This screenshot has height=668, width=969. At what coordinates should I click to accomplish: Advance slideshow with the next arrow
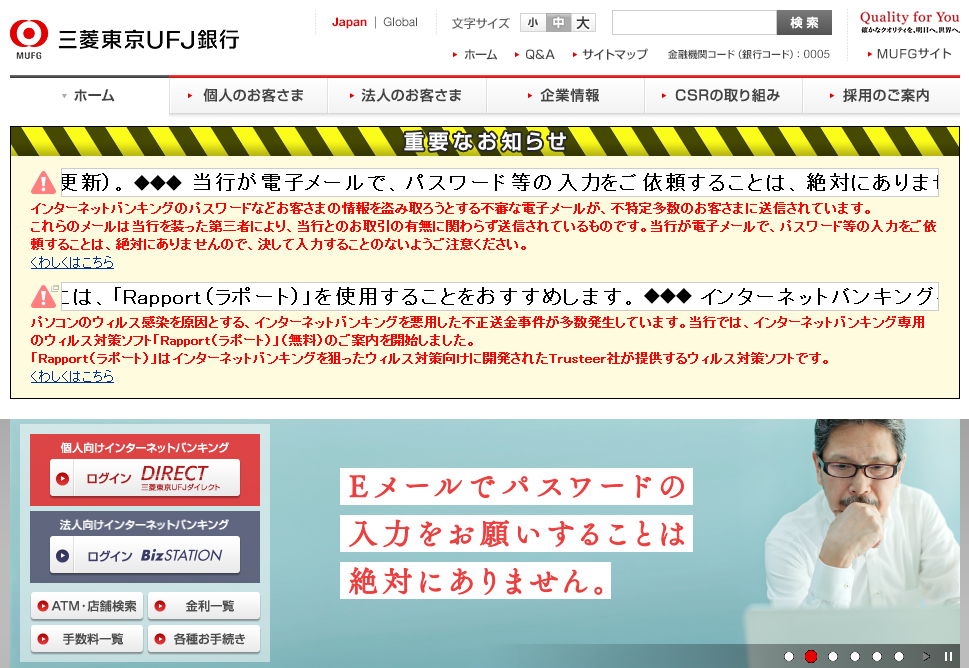click(x=926, y=656)
